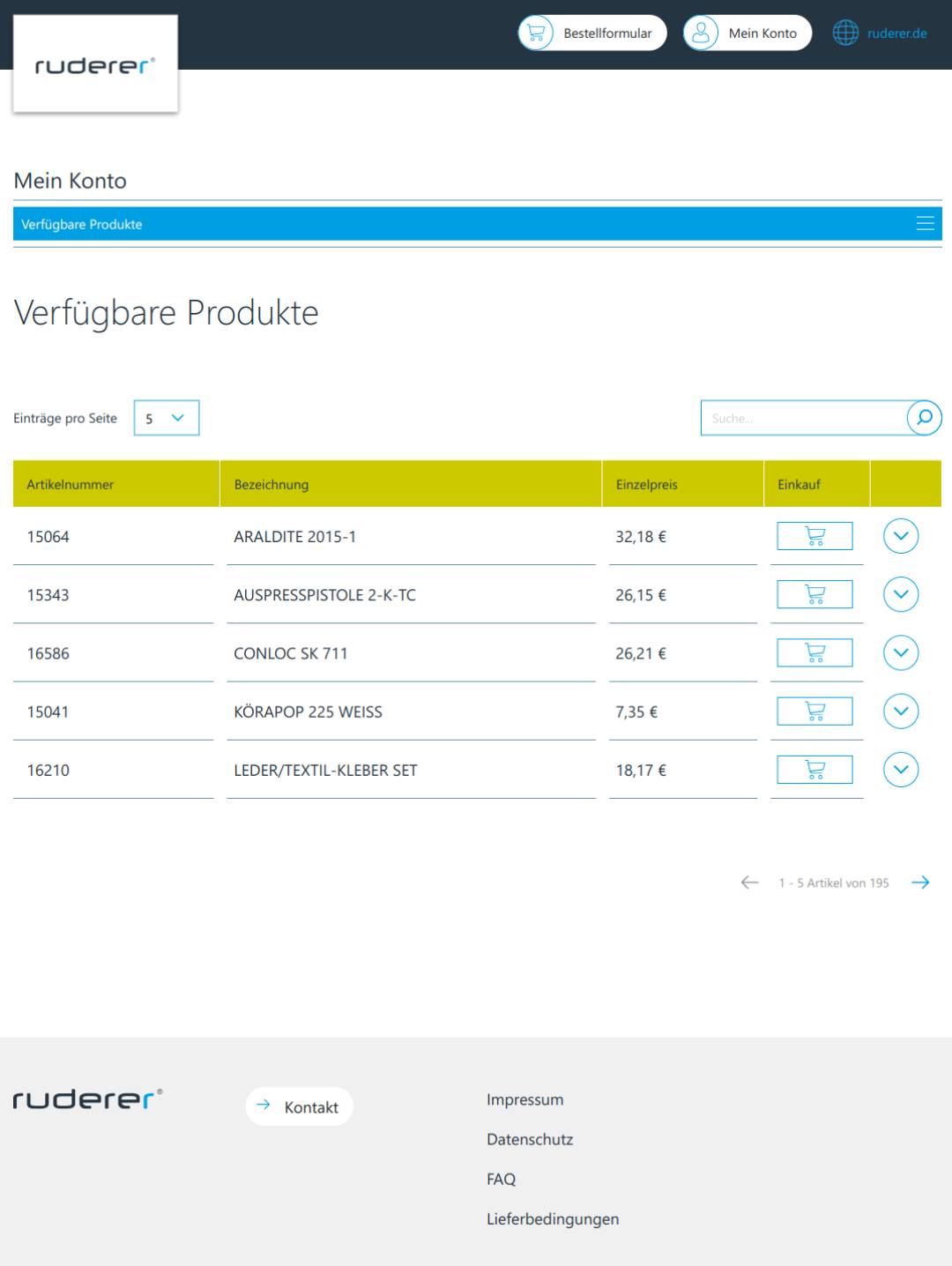Go to previous page arrow
This screenshot has width=952, height=1266.
pyautogui.click(x=749, y=882)
